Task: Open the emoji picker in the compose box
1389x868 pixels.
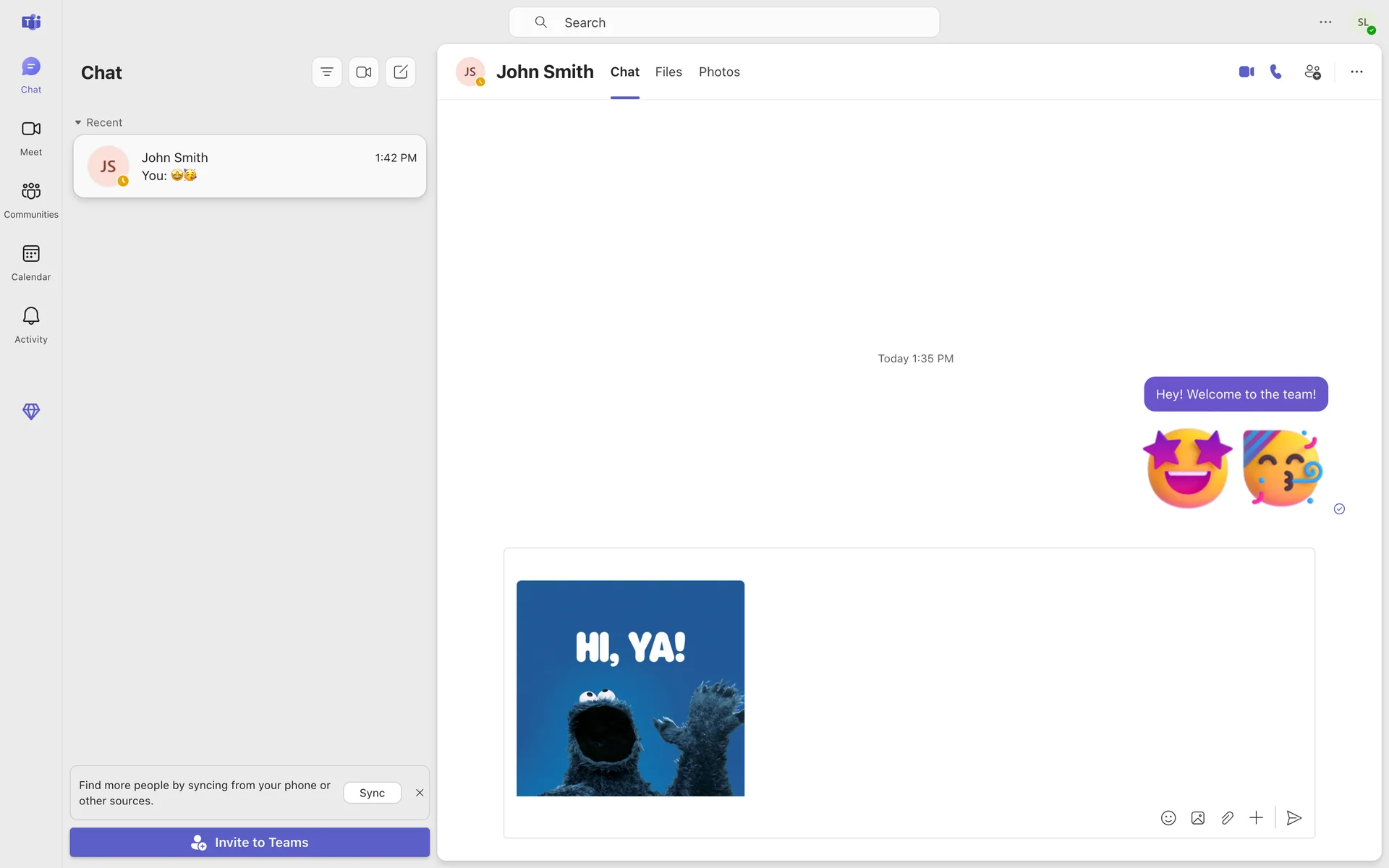Action: (1168, 818)
